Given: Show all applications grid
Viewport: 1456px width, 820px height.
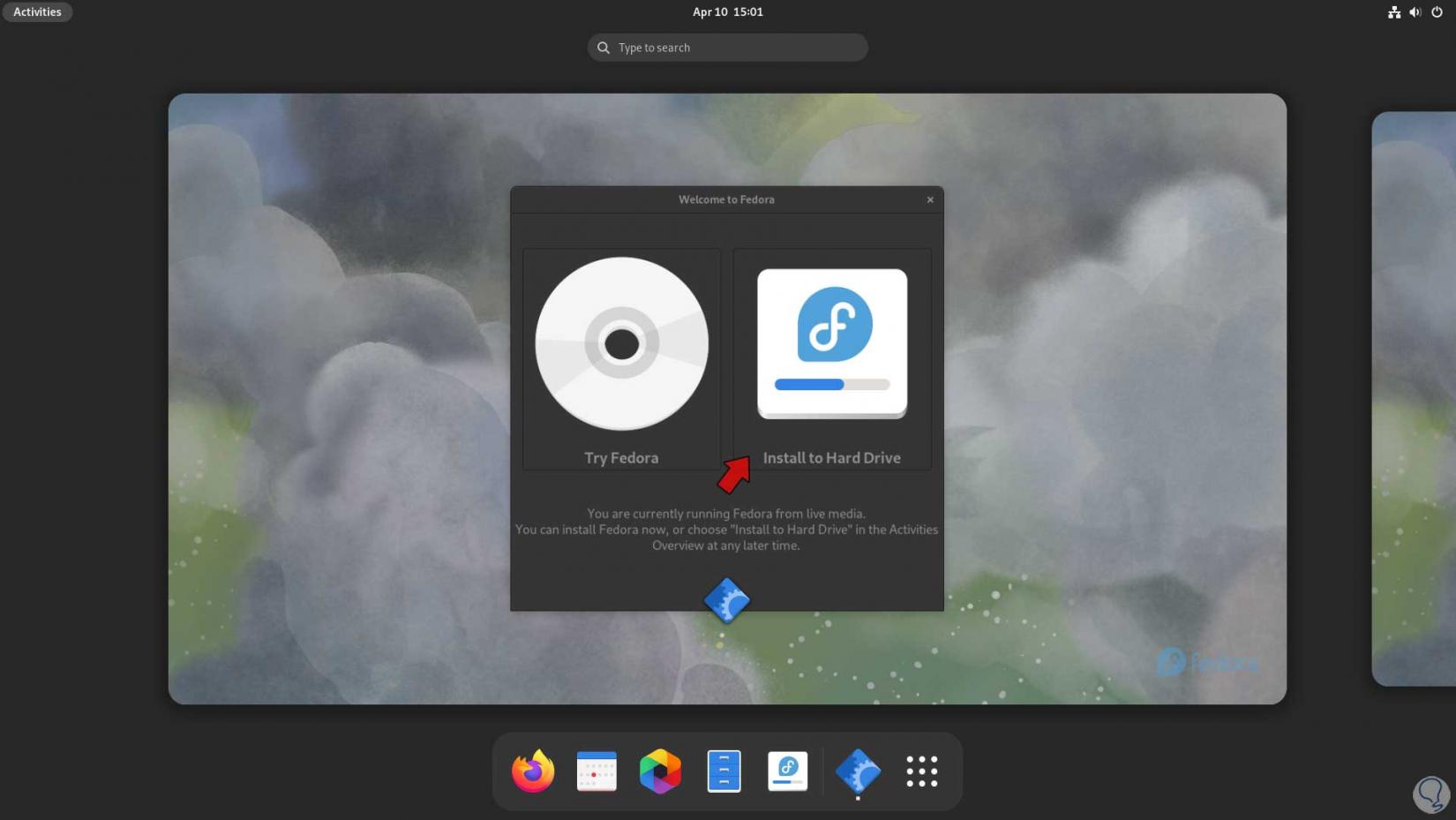Looking at the screenshot, I should pos(922,771).
